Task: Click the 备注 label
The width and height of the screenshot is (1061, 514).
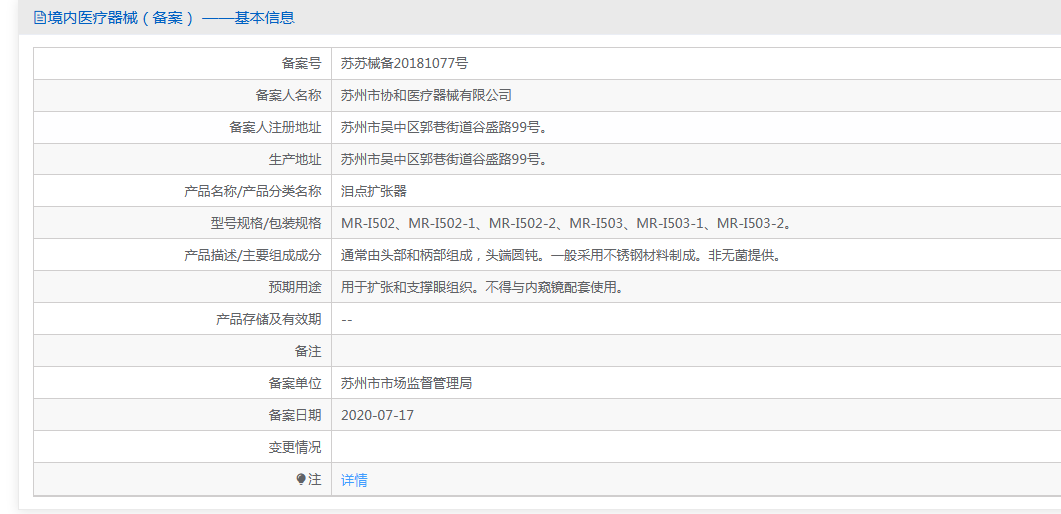Action: [308, 352]
